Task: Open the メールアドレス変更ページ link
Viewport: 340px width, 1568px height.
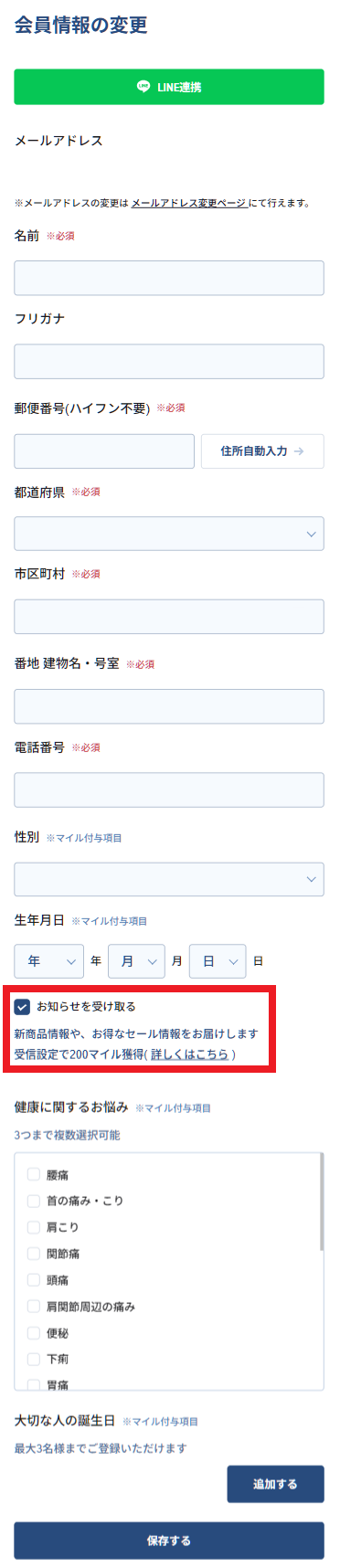Action: [x=189, y=203]
